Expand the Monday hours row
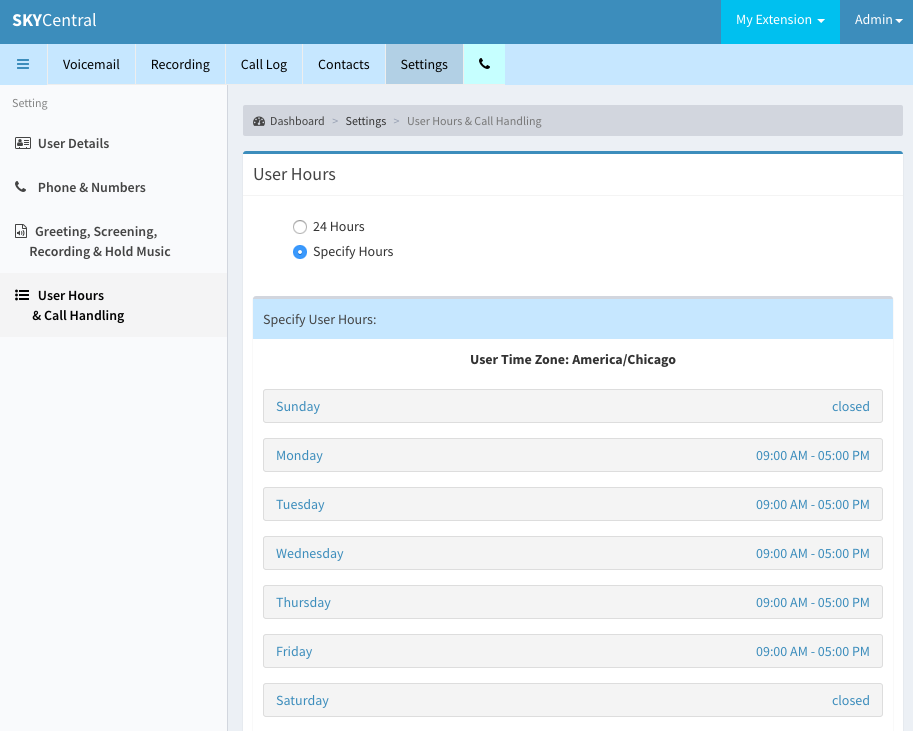The width and height of the screenshot is (913, 731). 573,455
